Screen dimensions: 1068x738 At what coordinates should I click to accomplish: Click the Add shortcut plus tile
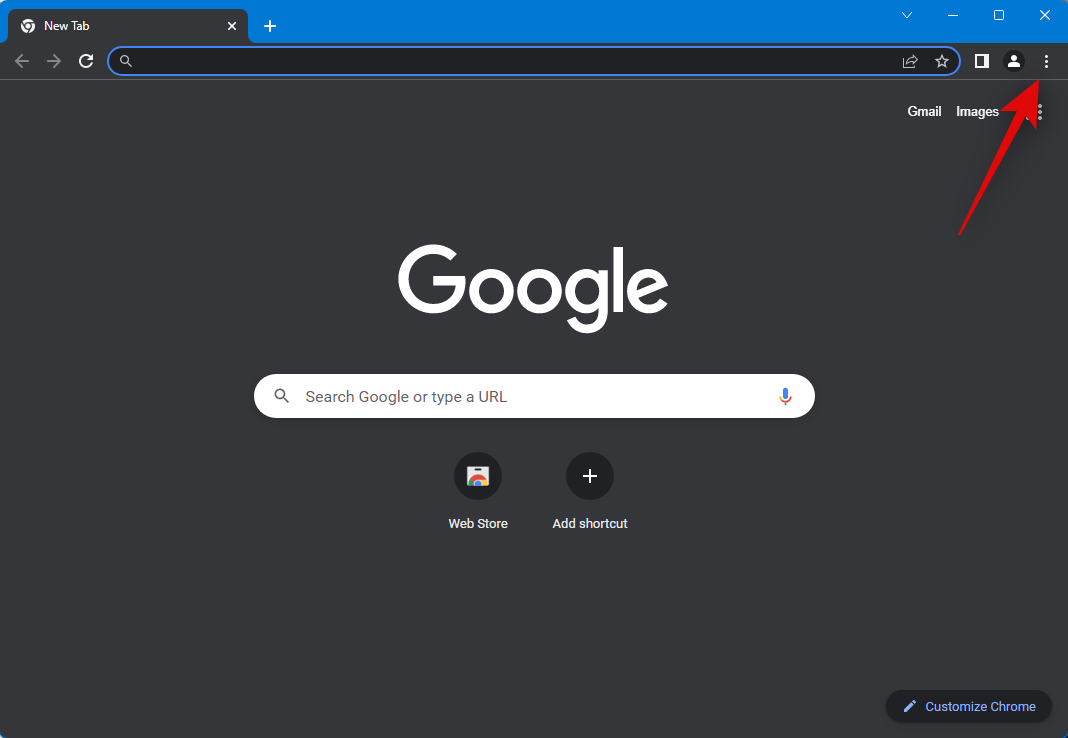click(x=590, y=476)
